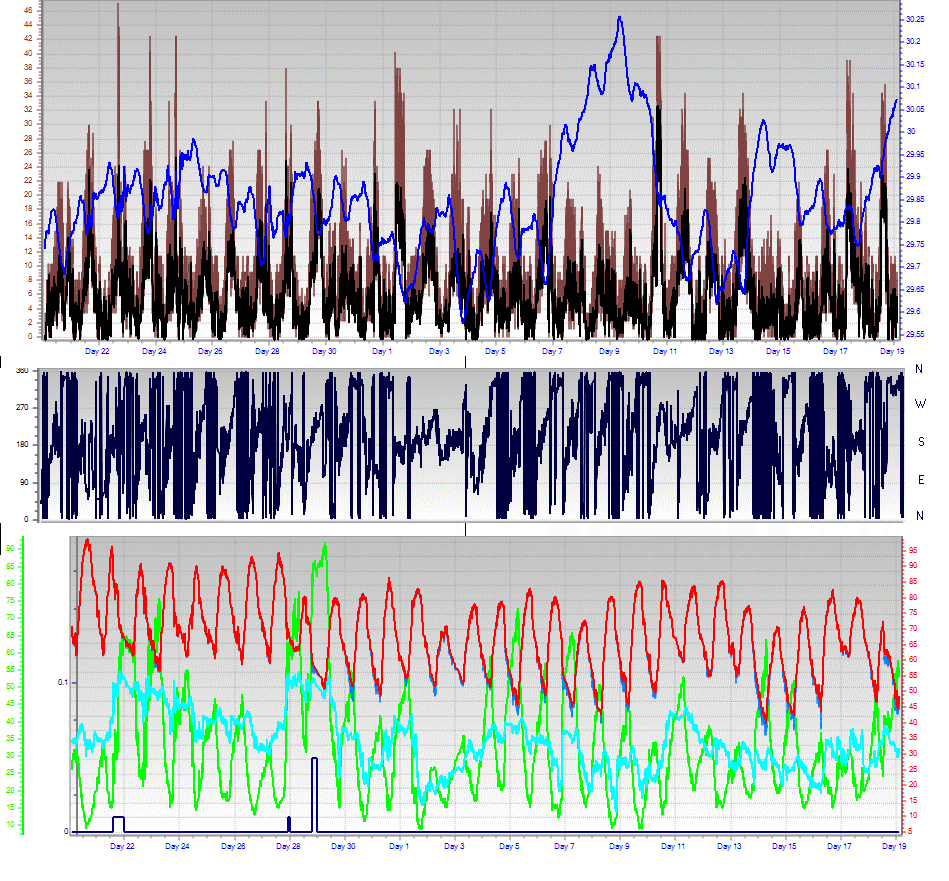Click the Day 15 label under the top chart
The height and width of the screenshot is (881, 949).
pos(778,351)
